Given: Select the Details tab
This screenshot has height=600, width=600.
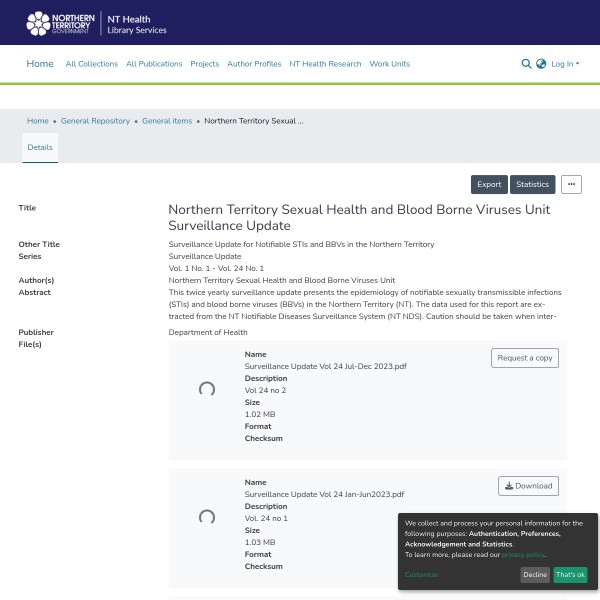Looking at the screenshot, I should 40,147.
